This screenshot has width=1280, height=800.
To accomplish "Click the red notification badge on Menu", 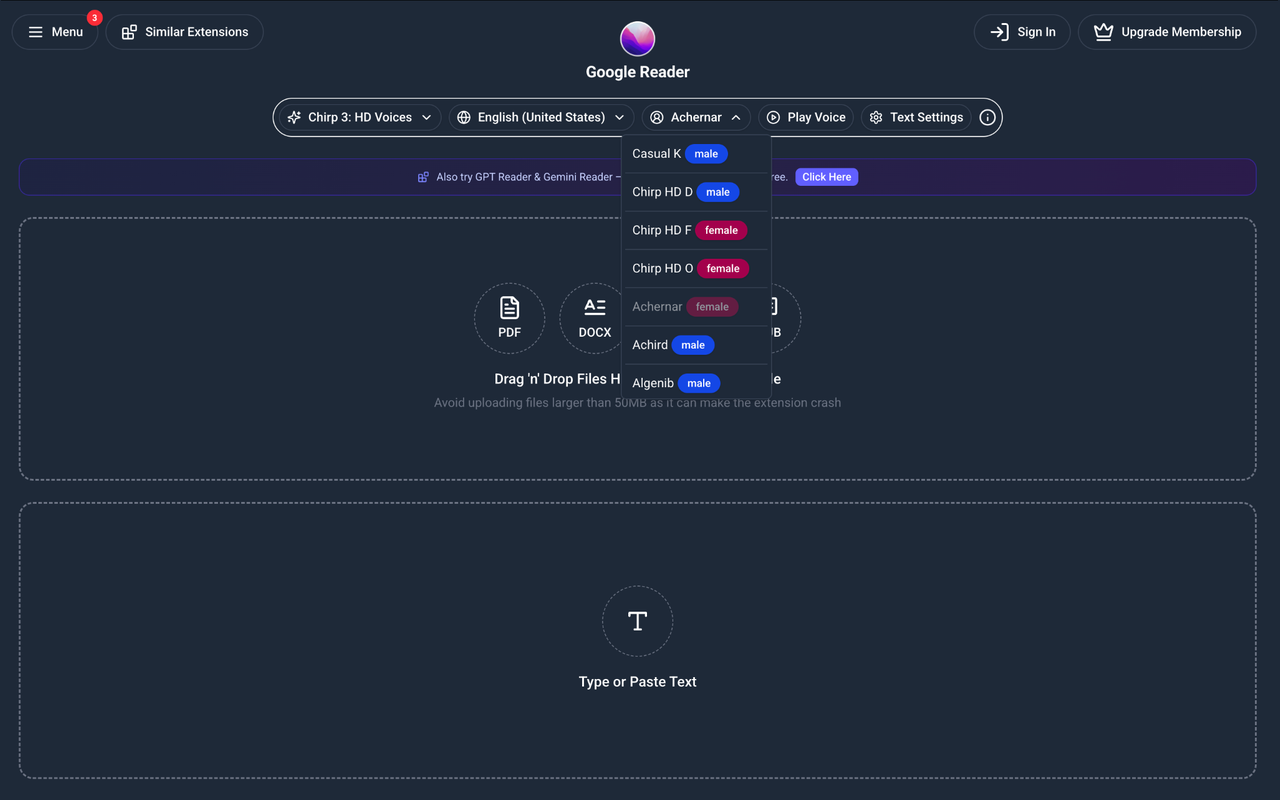I will click(x=94, y=18).
